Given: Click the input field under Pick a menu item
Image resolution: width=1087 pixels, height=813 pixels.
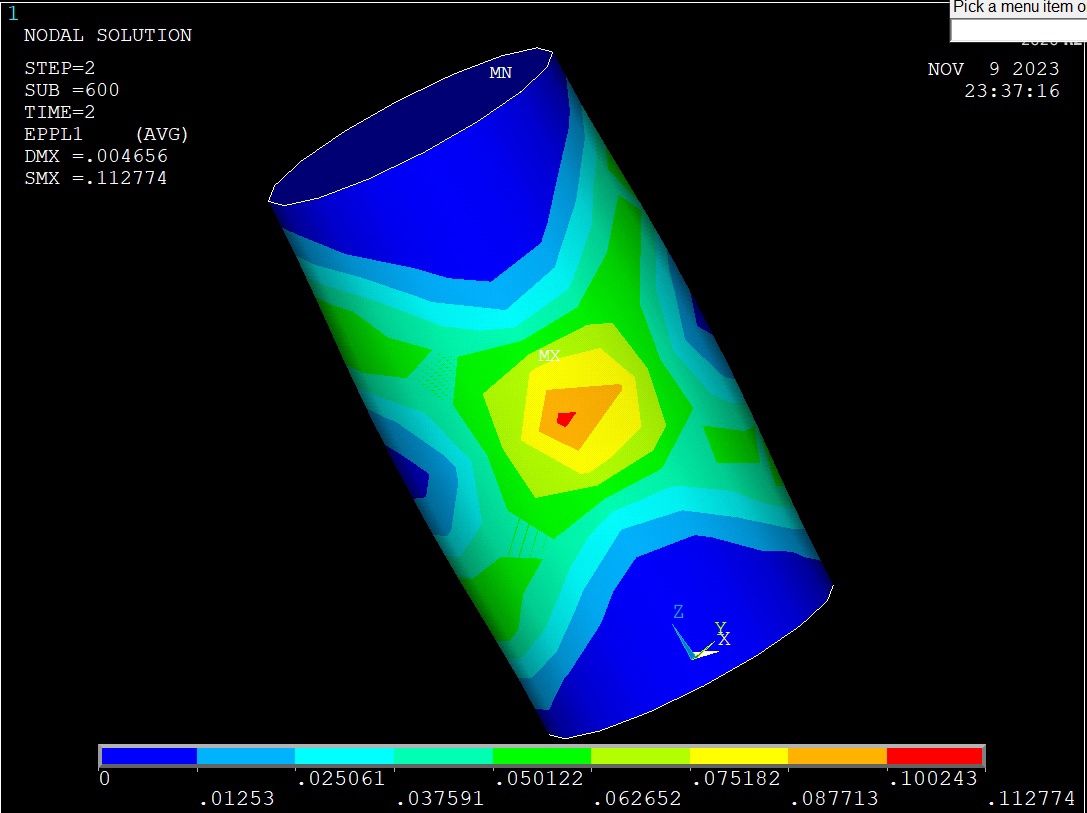Looking at the screenshot, I should click(1018, 30).
